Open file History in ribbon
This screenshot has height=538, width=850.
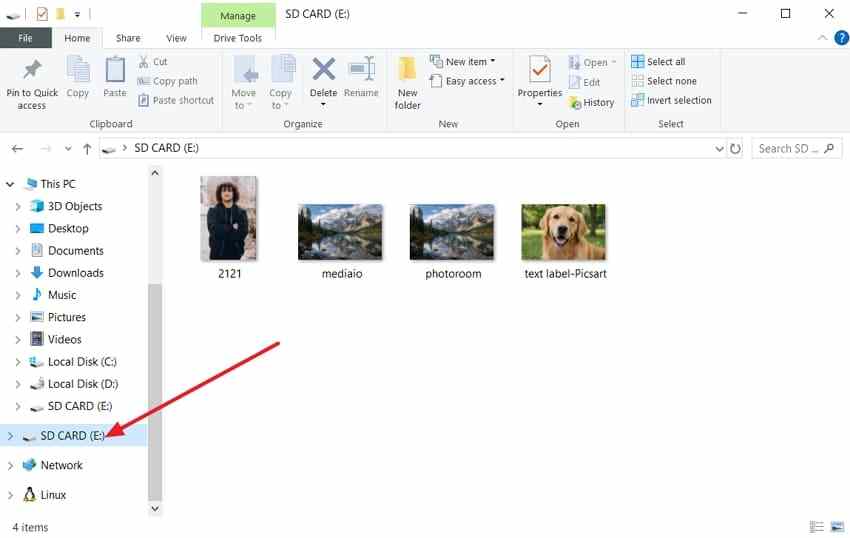pos(591,103)
